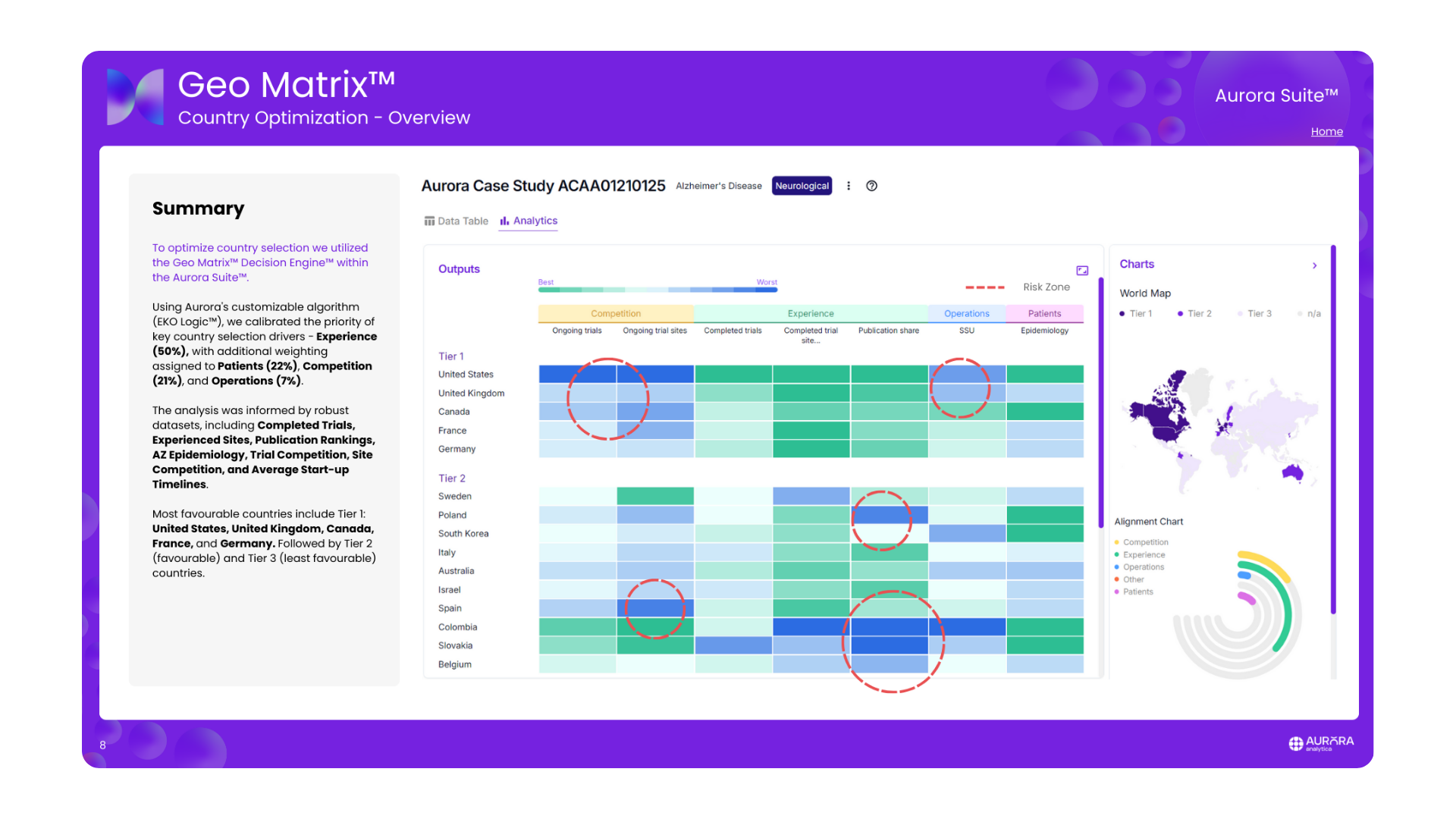Select the Canada row label
Viewport: 1456px width, 819px height.
pos(453,412)
